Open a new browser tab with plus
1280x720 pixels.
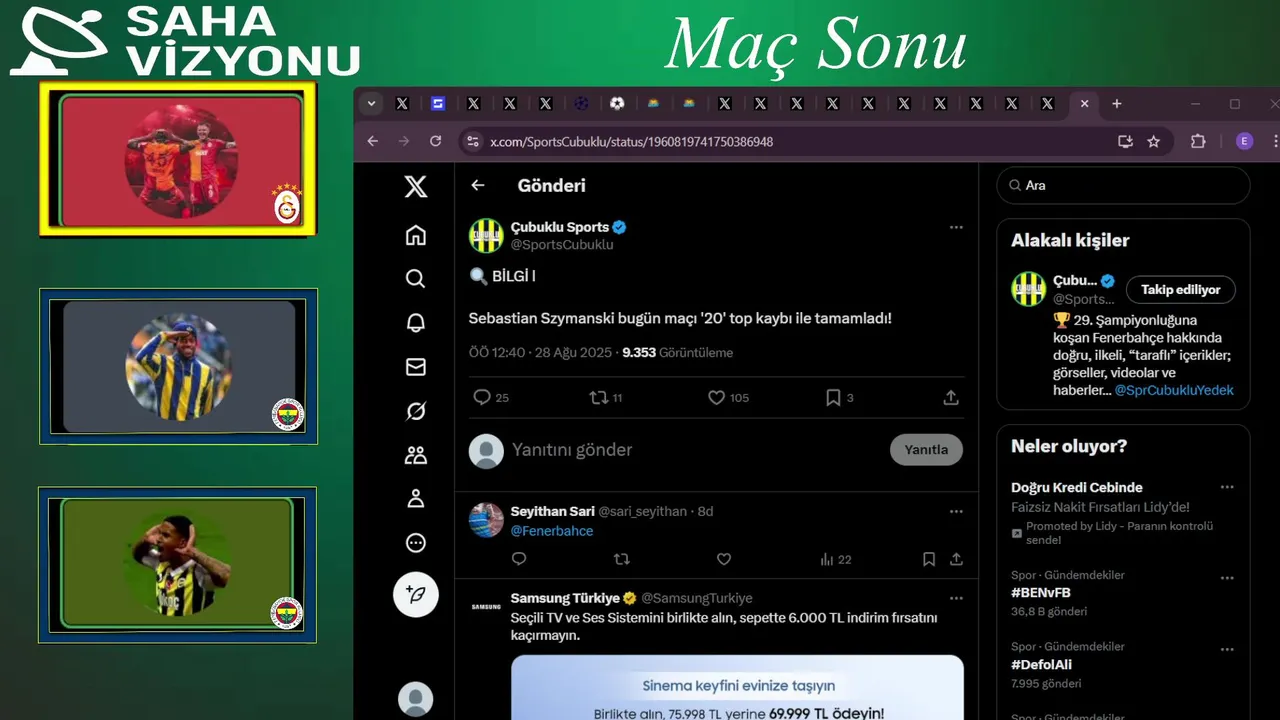pyautogui.click(x=1117, y=104)
